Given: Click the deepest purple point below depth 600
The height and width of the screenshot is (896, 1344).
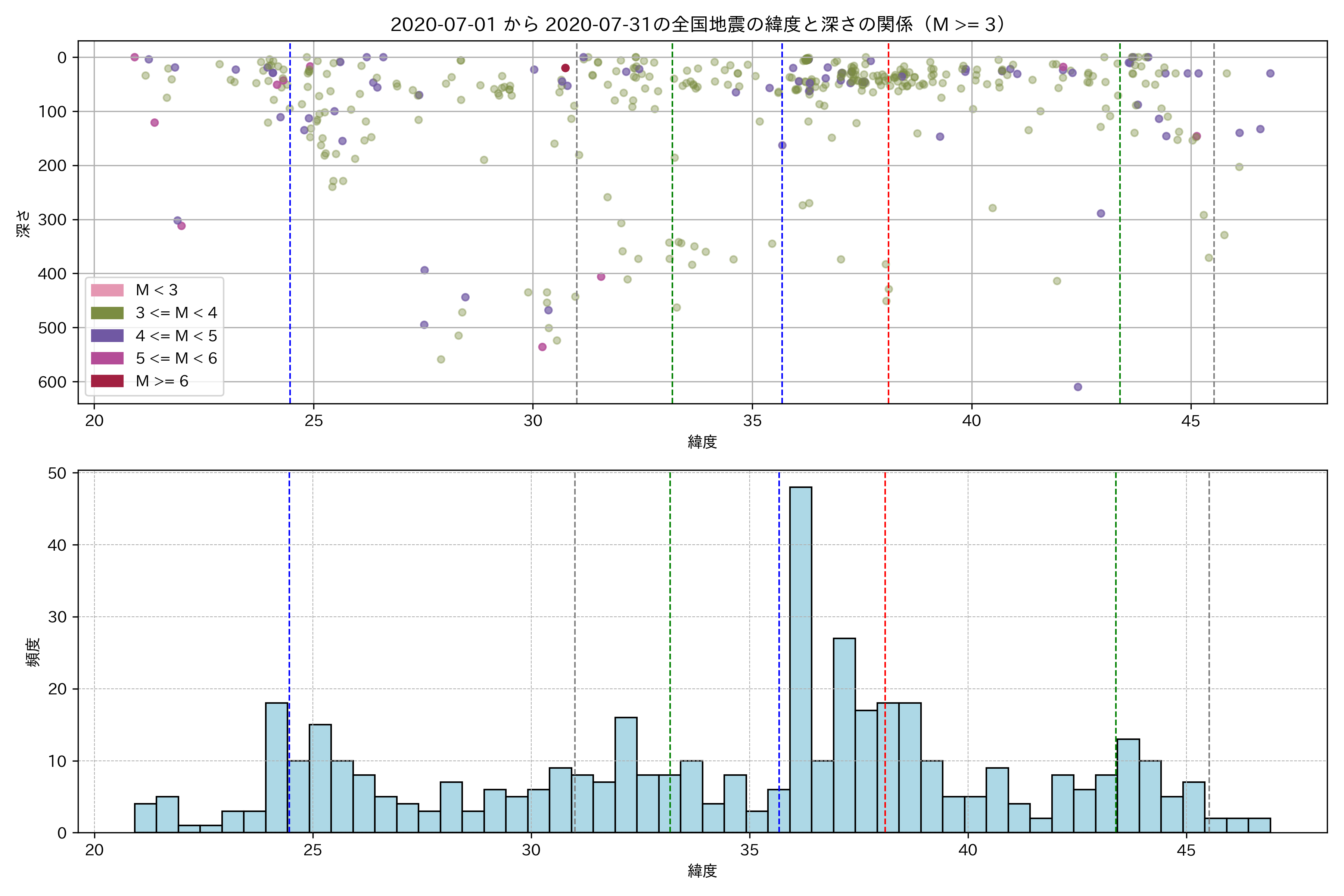Looking at the screenshot, I should click(1078, 387).
